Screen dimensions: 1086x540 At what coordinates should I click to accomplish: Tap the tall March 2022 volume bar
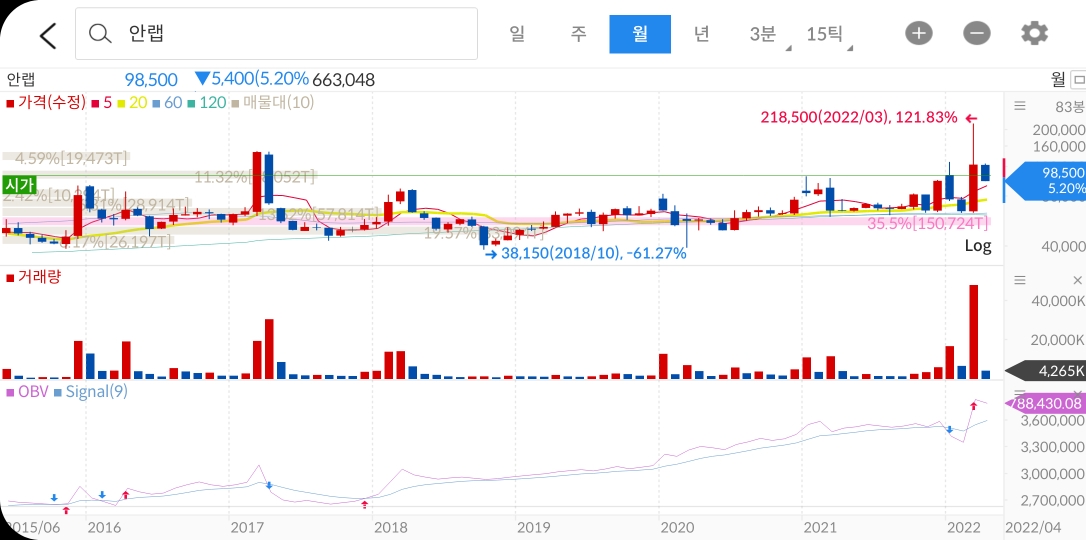pyautogui.click(x=973, y=332)
